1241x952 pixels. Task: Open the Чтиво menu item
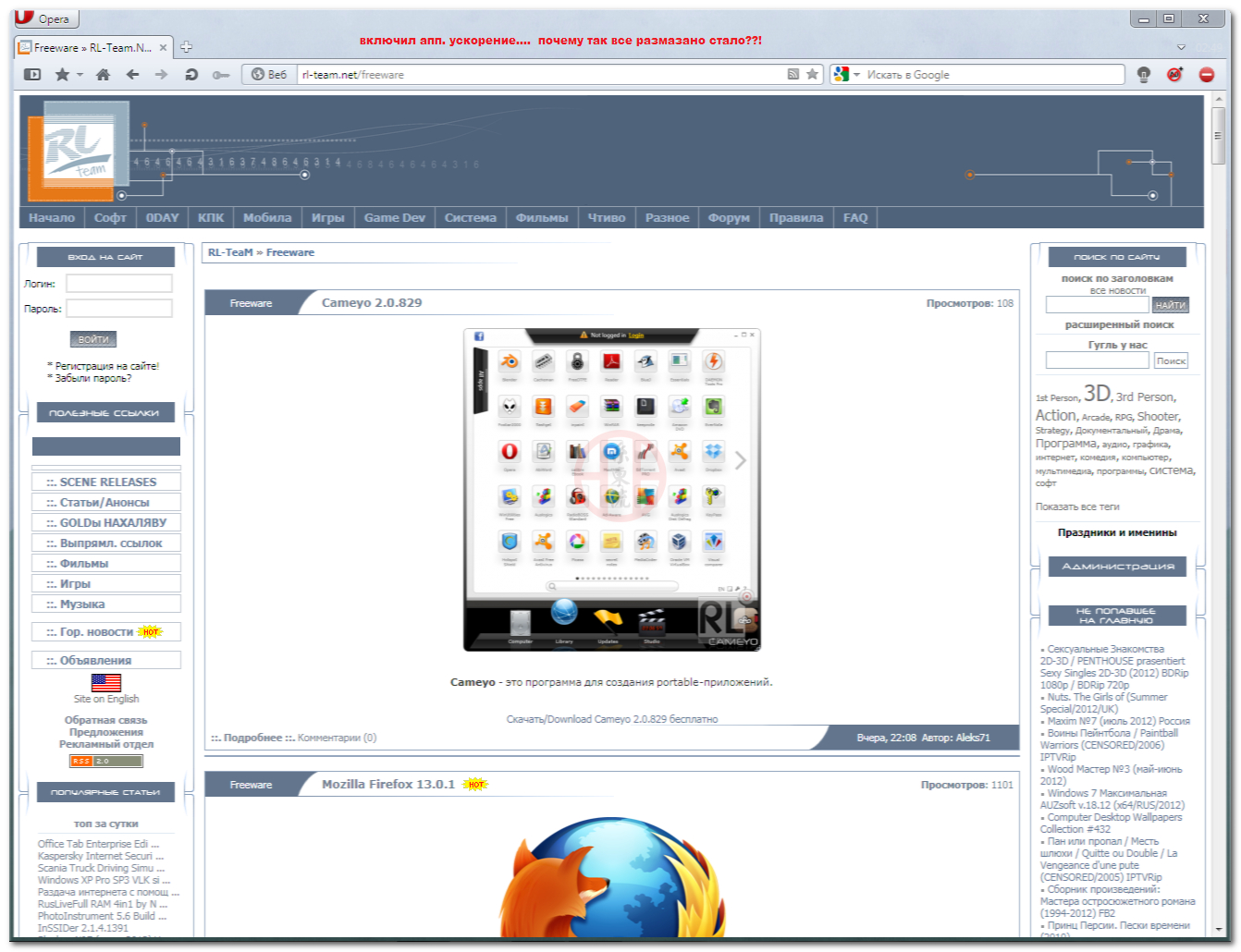(x=607, y=218)
